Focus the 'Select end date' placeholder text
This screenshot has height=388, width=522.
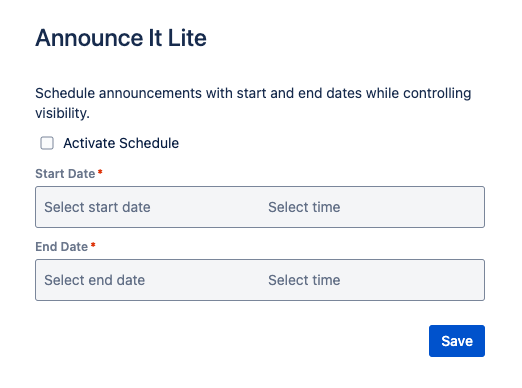point(95,280)
